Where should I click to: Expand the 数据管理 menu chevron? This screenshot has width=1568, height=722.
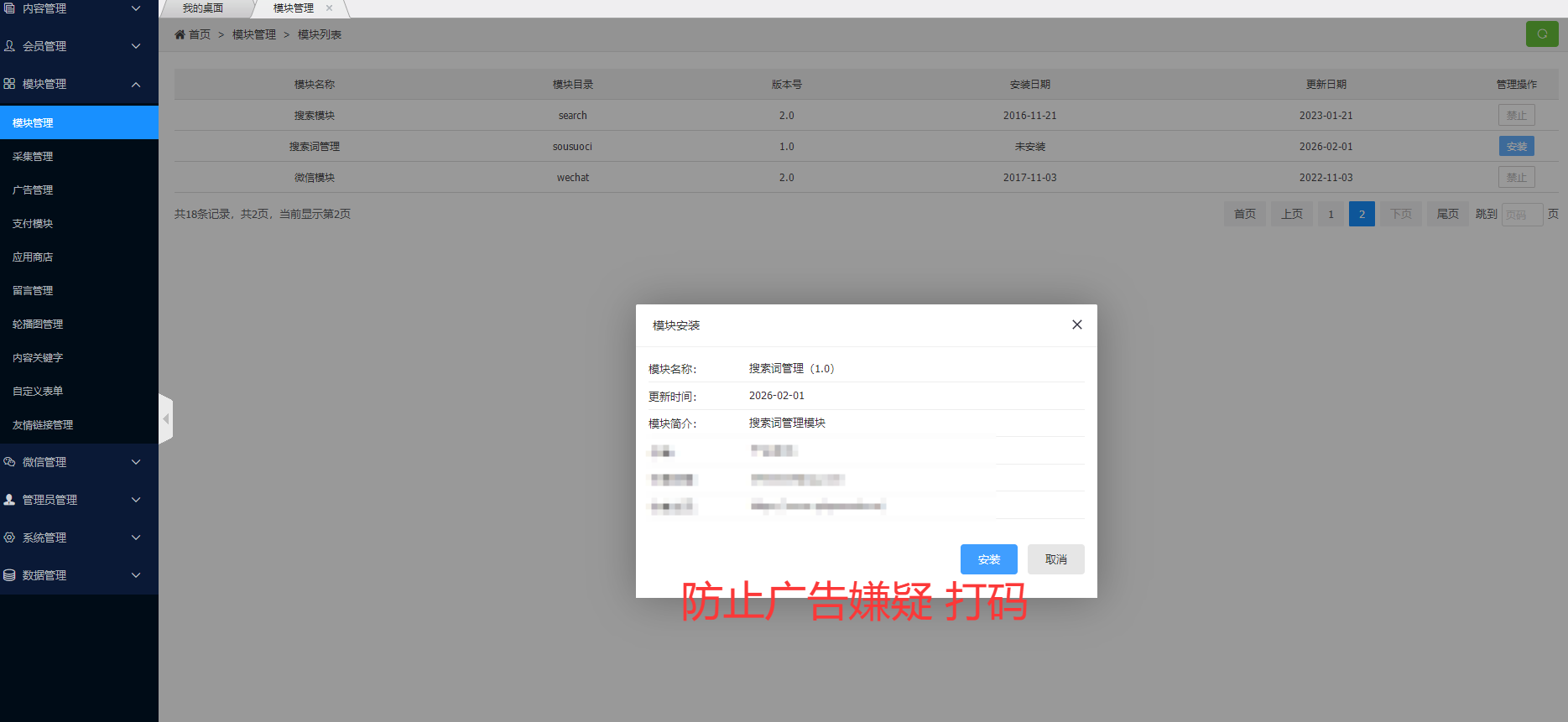[x=136, y=575]
